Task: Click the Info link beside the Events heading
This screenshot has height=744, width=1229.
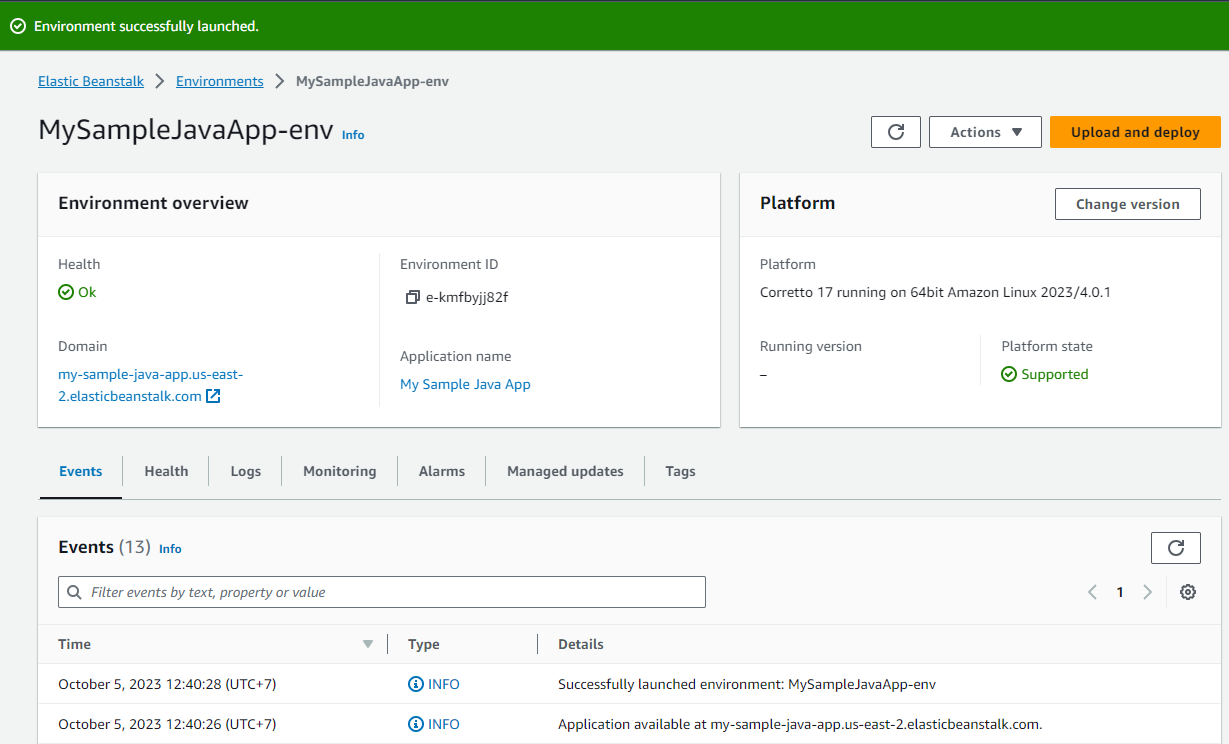Action: click(170, 549)
